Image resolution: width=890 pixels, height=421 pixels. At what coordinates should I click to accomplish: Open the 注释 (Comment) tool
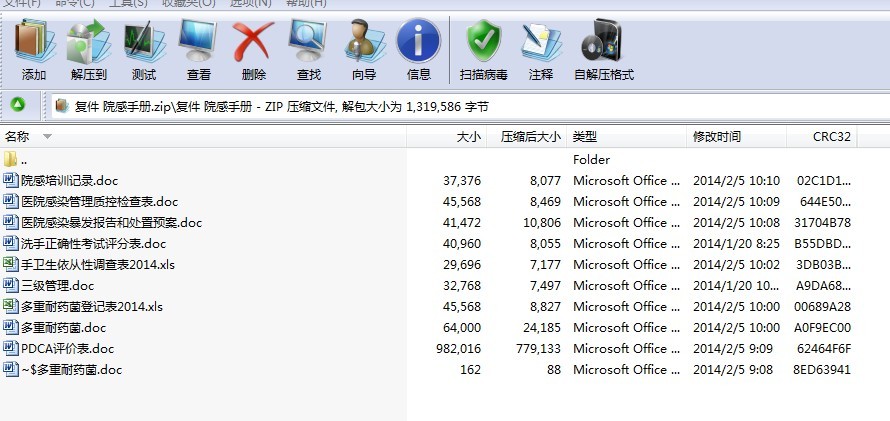coord(541,50)
